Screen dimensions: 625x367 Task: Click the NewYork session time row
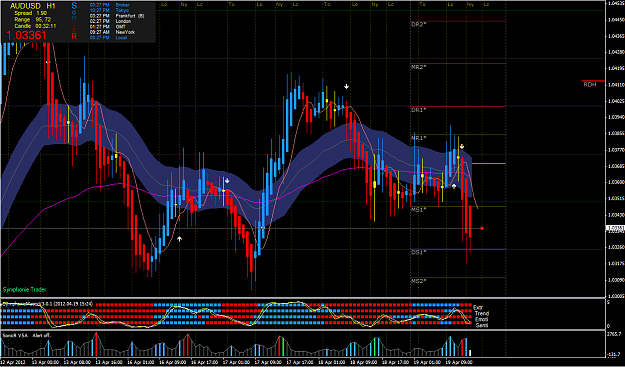(112, 32)
